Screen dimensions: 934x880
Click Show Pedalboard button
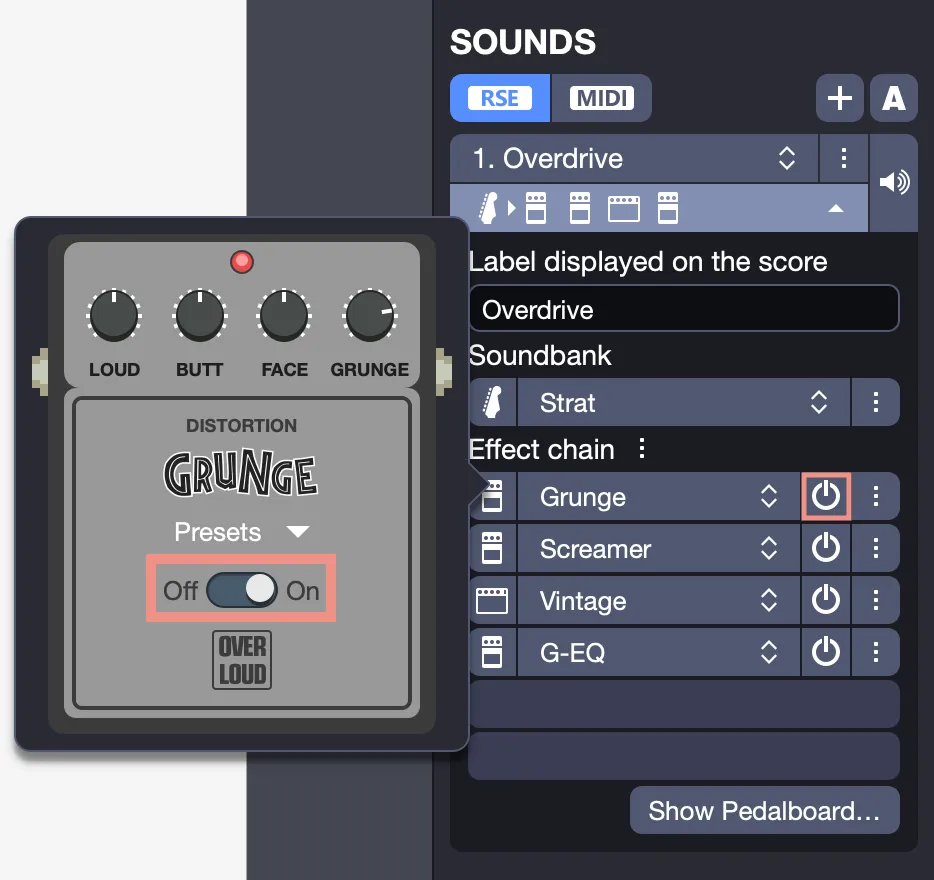coord(764,810)
